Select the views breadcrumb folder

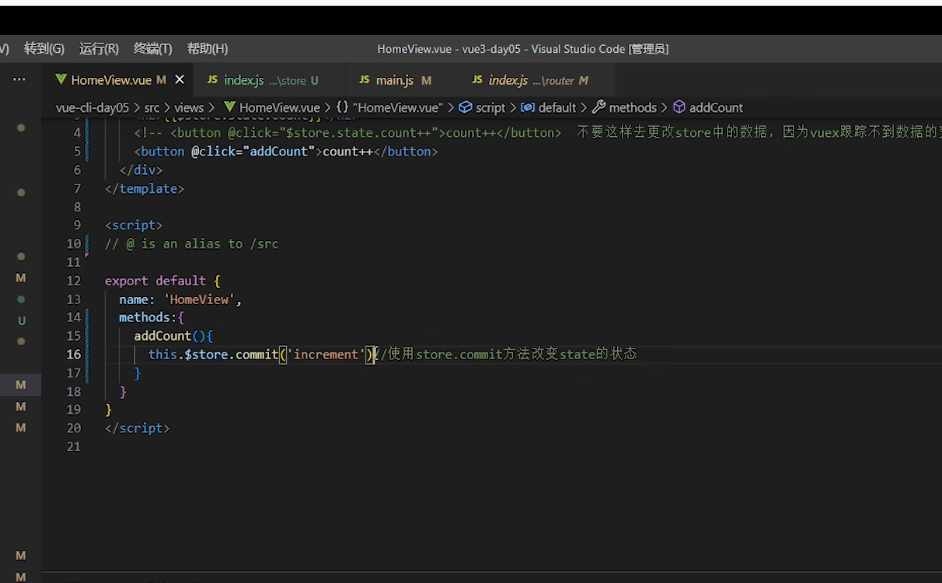click(x=189, y=108)
